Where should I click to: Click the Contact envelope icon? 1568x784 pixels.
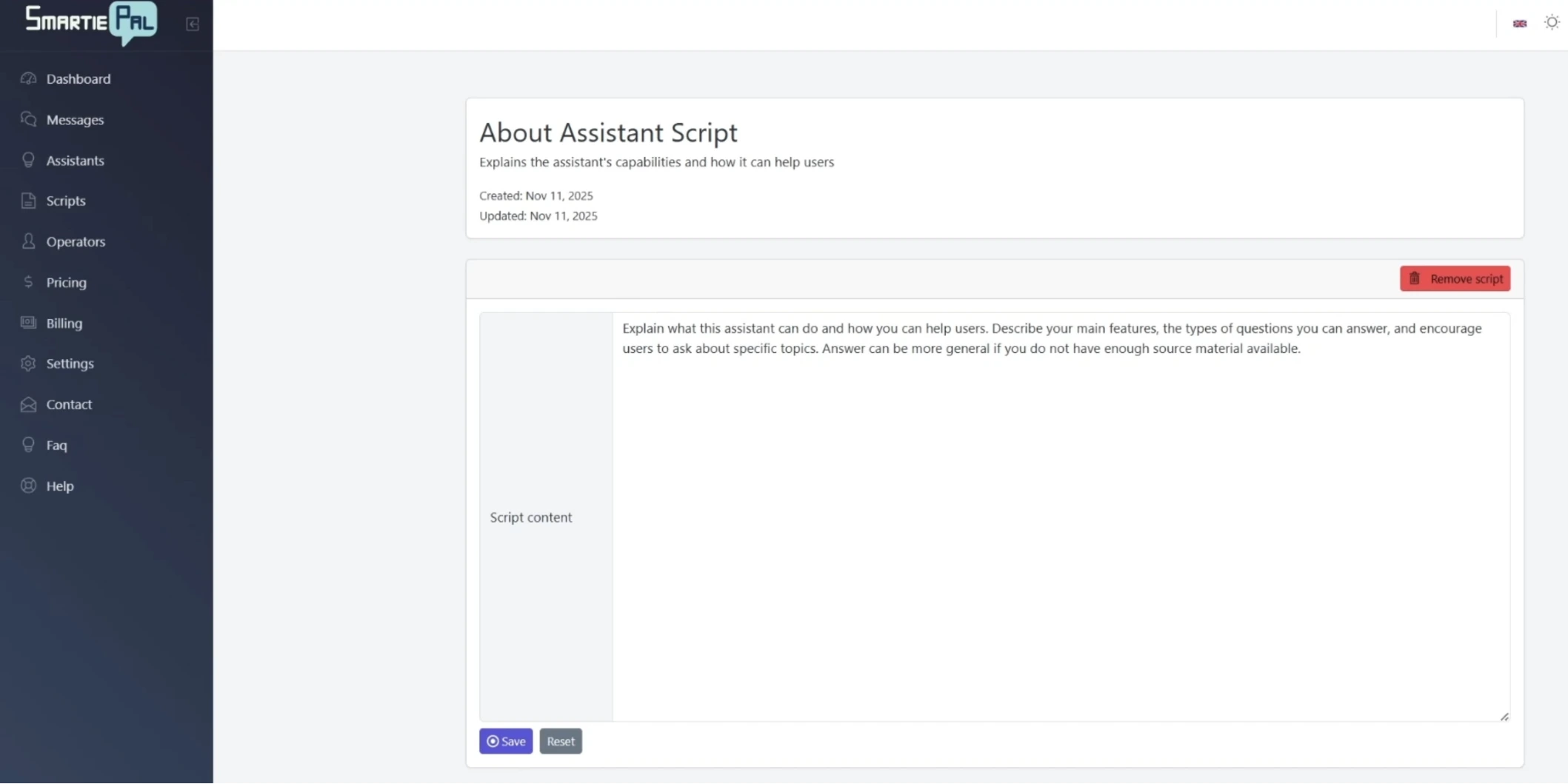(28, 404)
